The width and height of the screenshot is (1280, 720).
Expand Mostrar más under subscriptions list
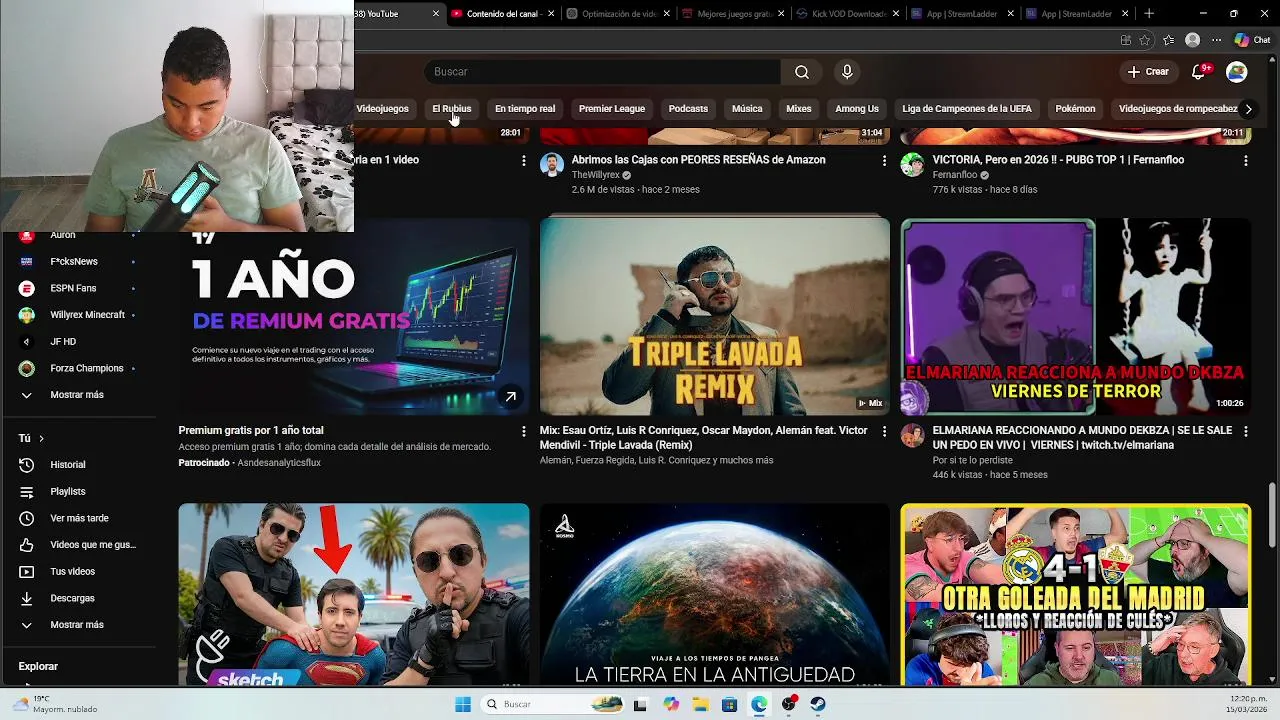tap(78, 395)
